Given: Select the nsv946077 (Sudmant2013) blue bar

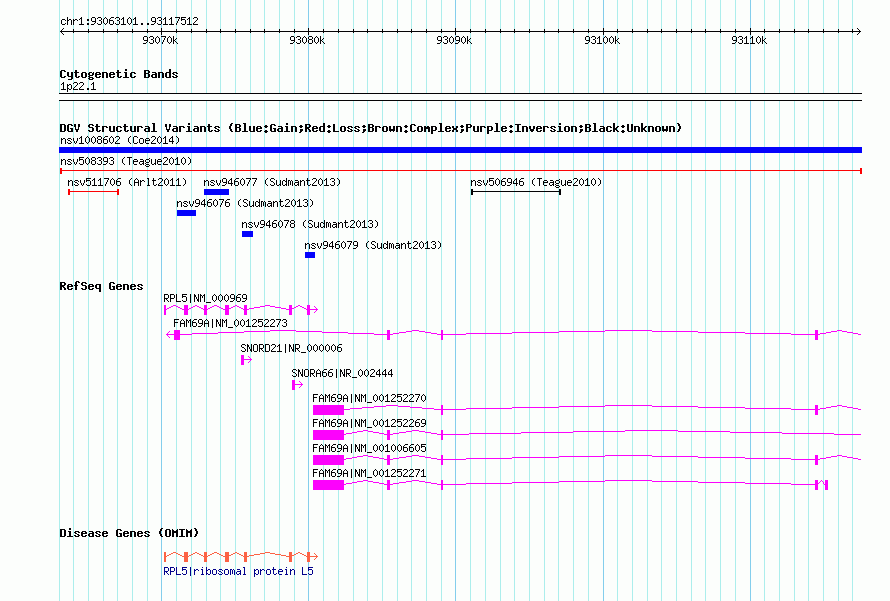Looking at the screenshot, I should tap(216, 192).
